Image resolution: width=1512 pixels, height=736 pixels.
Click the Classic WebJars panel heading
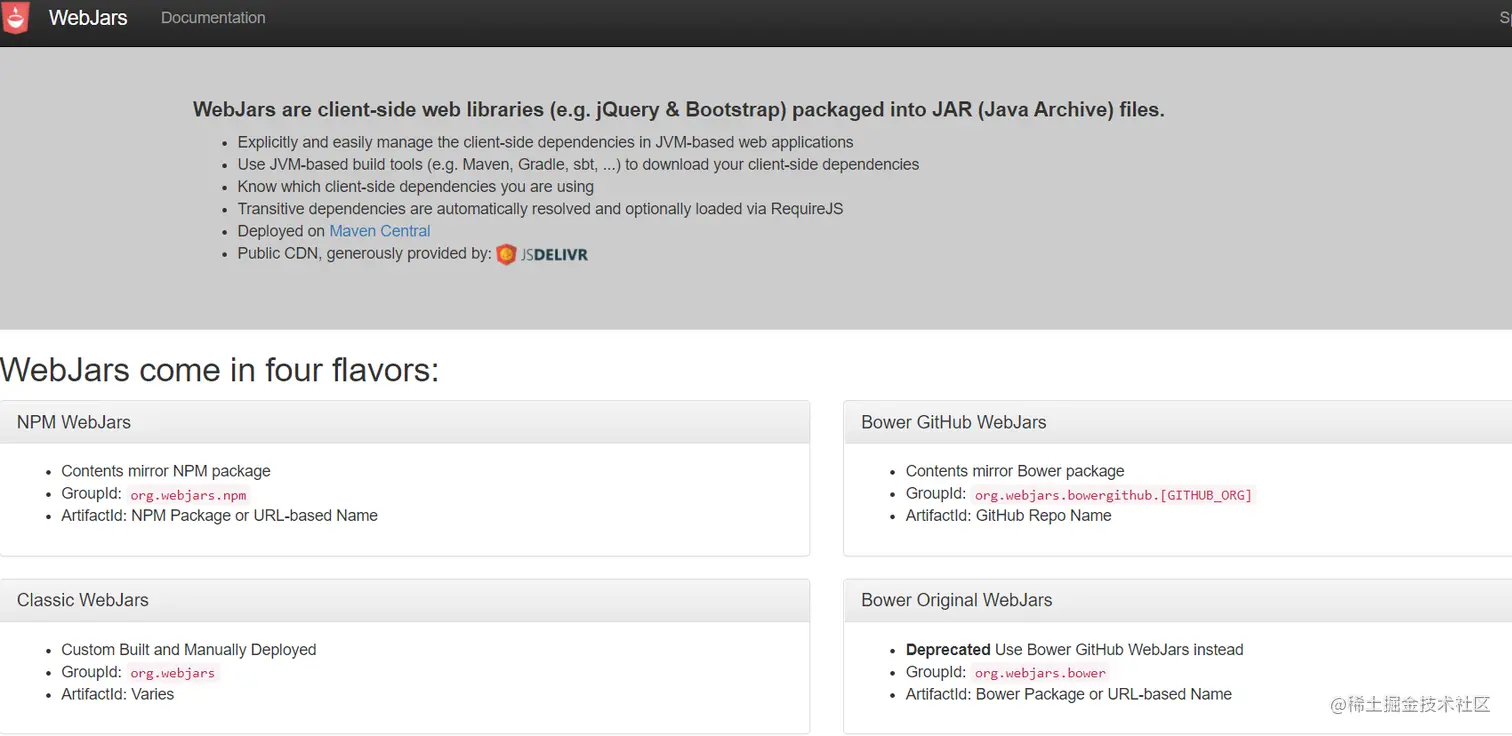[x=83, y=600]
